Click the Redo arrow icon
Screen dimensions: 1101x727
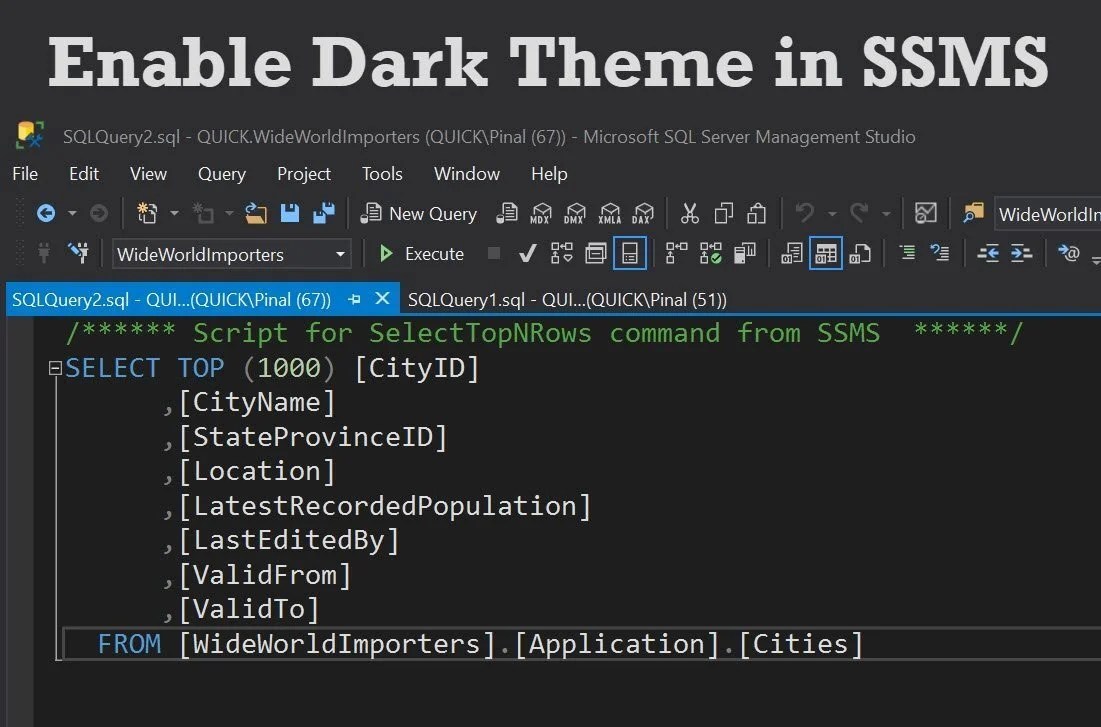(859, 213)
